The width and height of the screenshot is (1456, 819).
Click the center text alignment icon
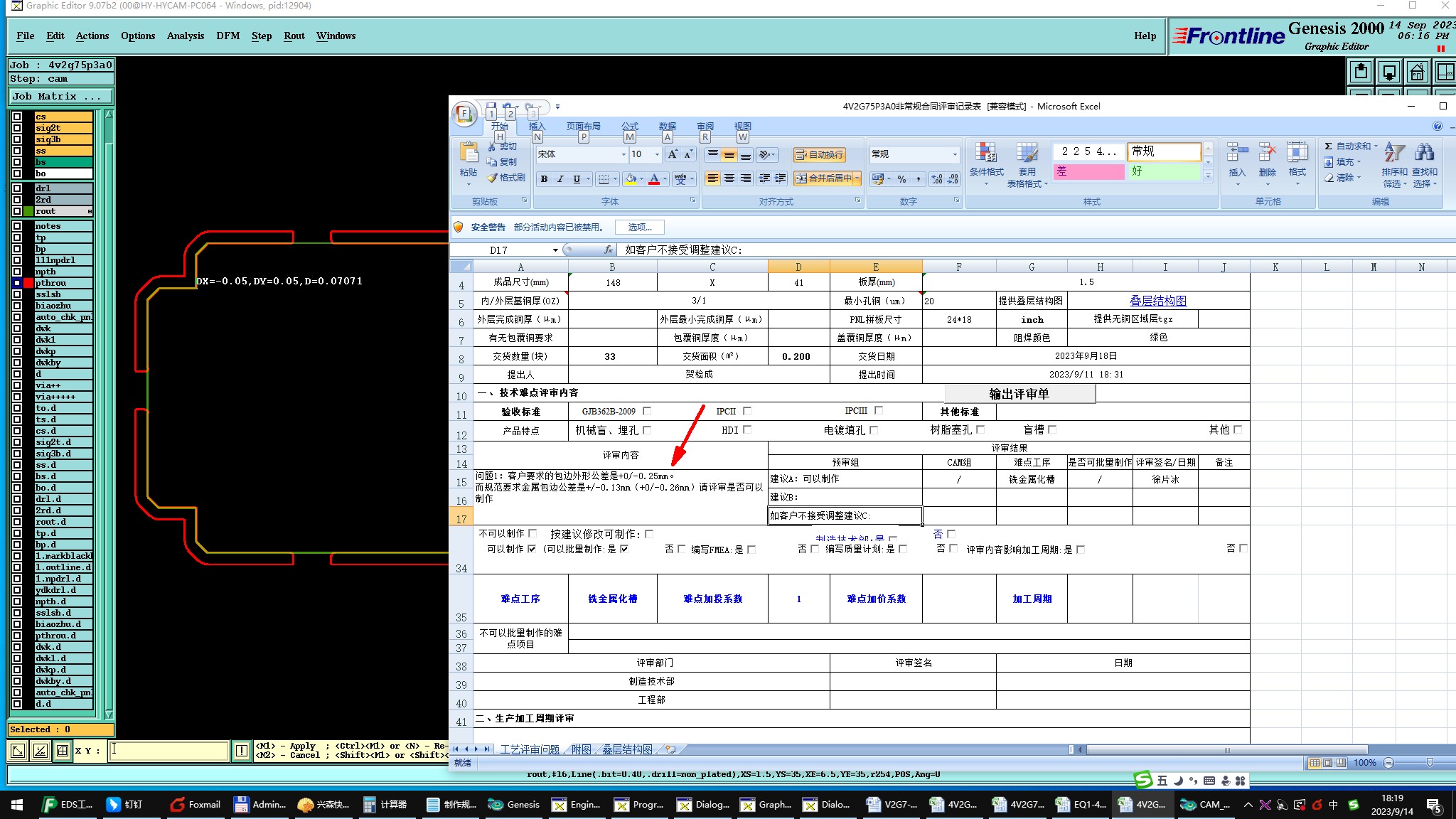[729, 178]
